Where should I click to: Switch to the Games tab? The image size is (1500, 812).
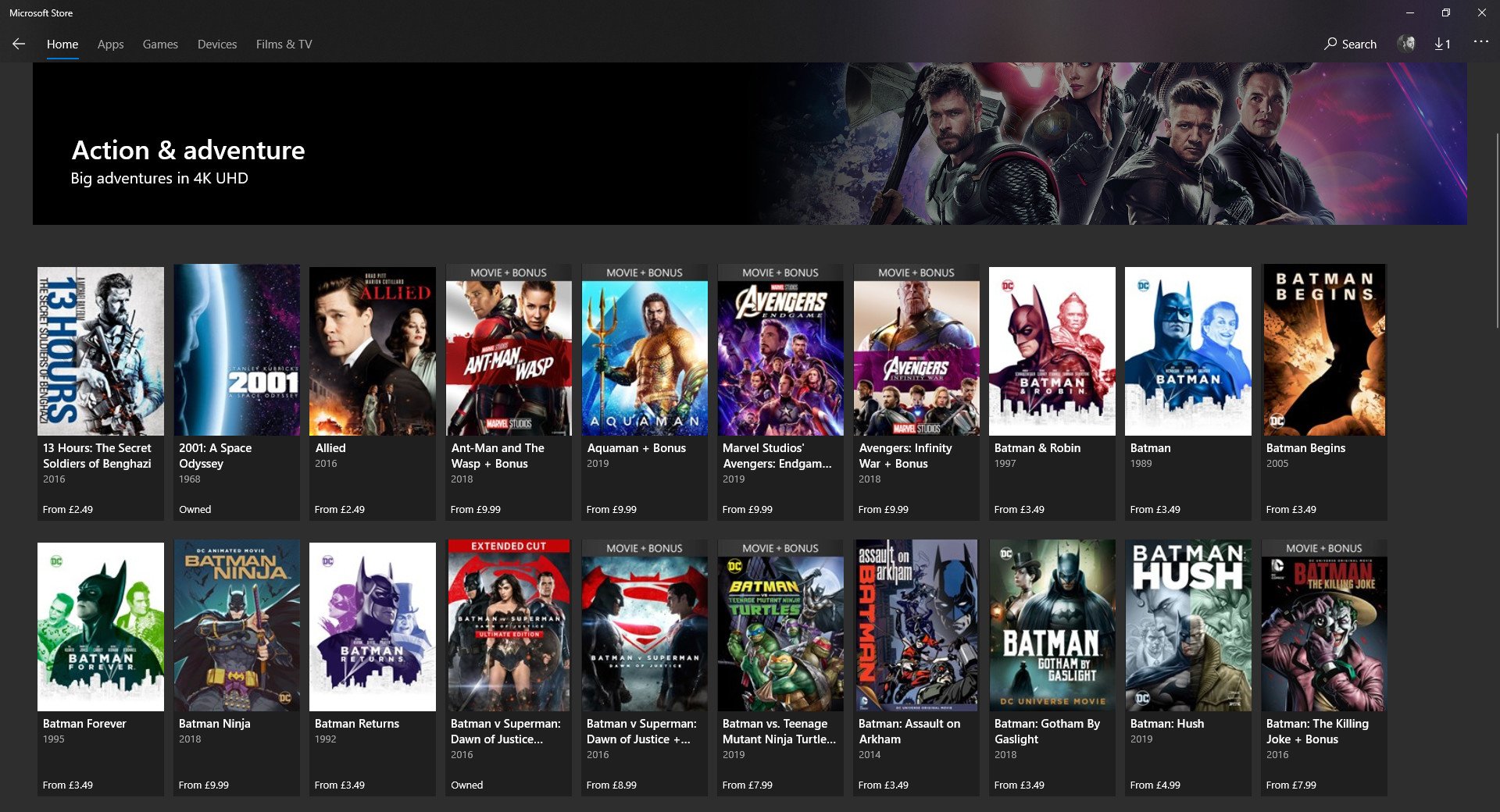(160, 45)
